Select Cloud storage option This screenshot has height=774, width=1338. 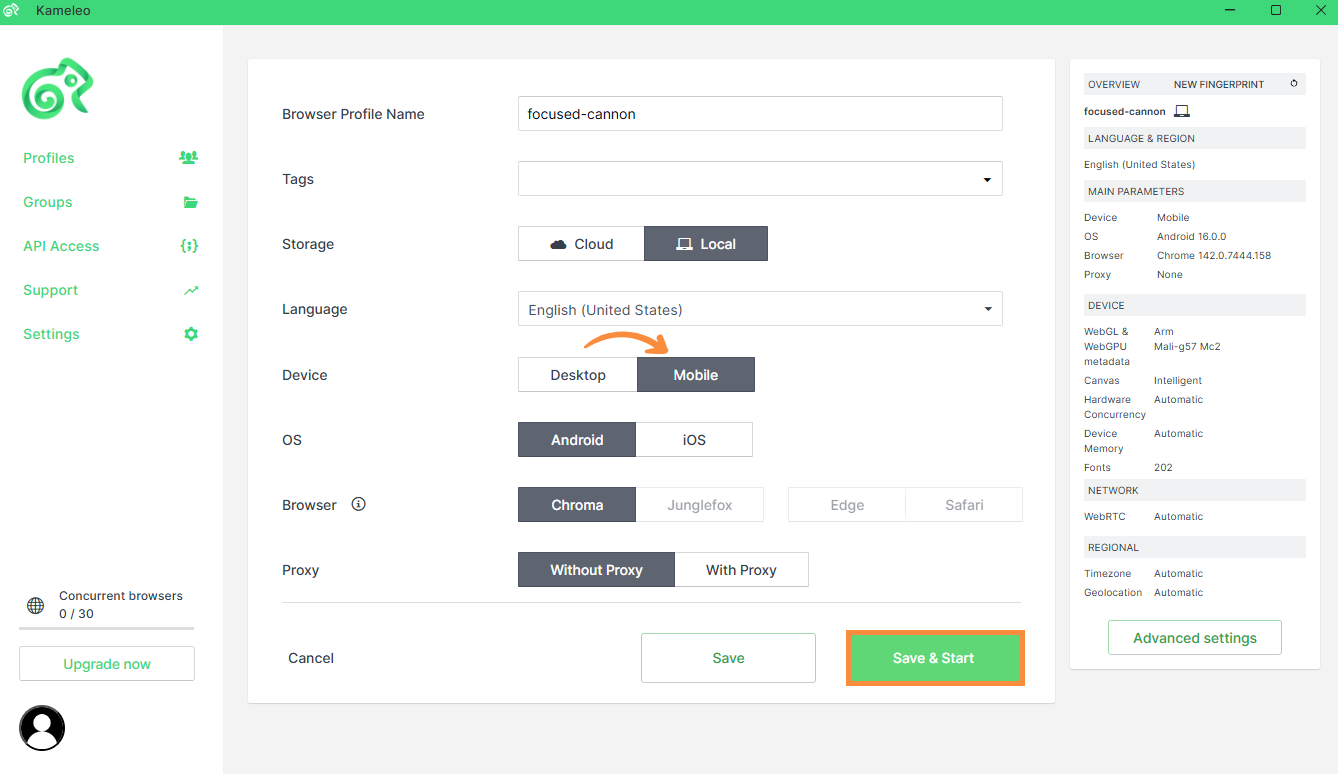[x=581, y=244]
